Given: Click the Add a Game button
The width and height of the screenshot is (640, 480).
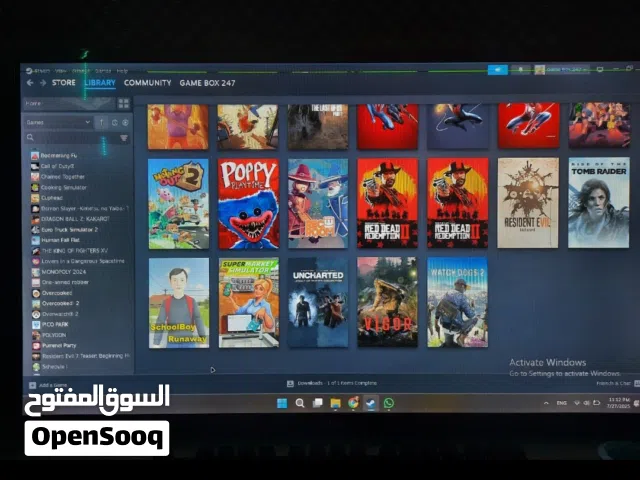Looking at the screenshot, I should 48,385.
